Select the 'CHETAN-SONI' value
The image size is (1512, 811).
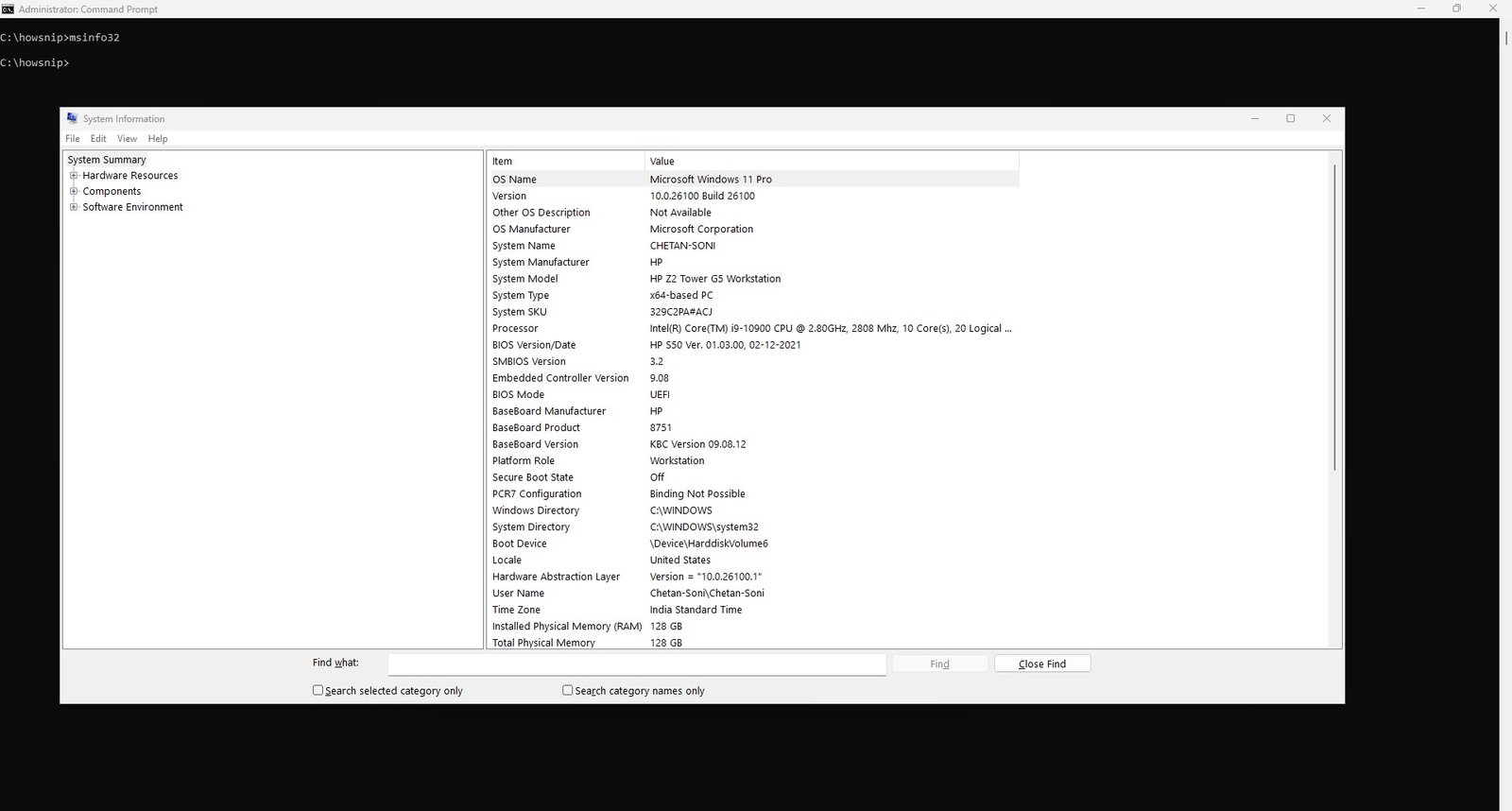(x=682, y=246)
